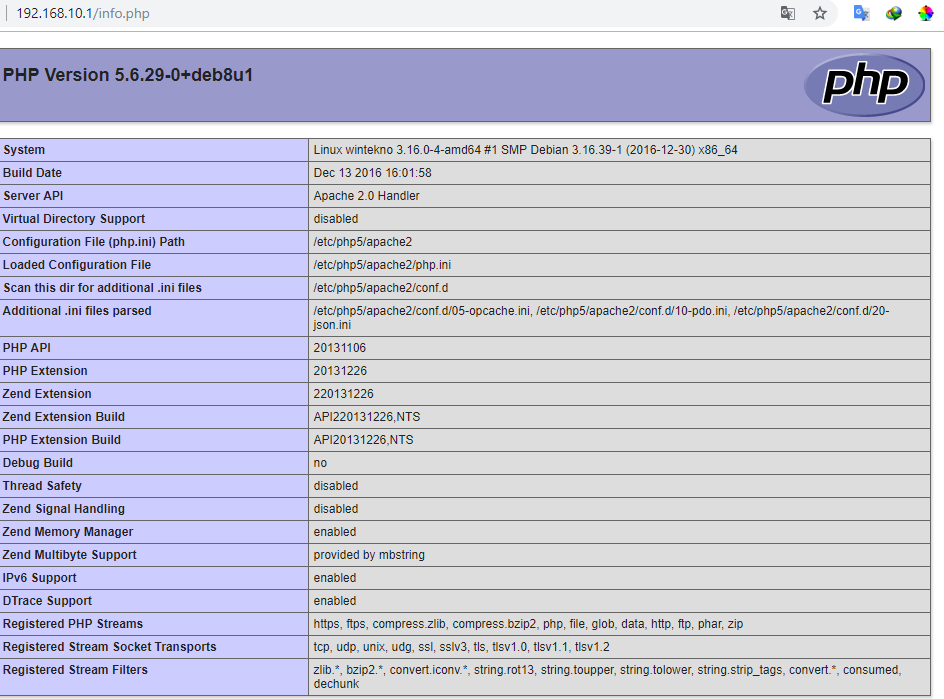The image size is (944, 699).
Task: Select the heading 'PHP Version 5.6.29-0+deb8u1'
Action: point(128,75)
